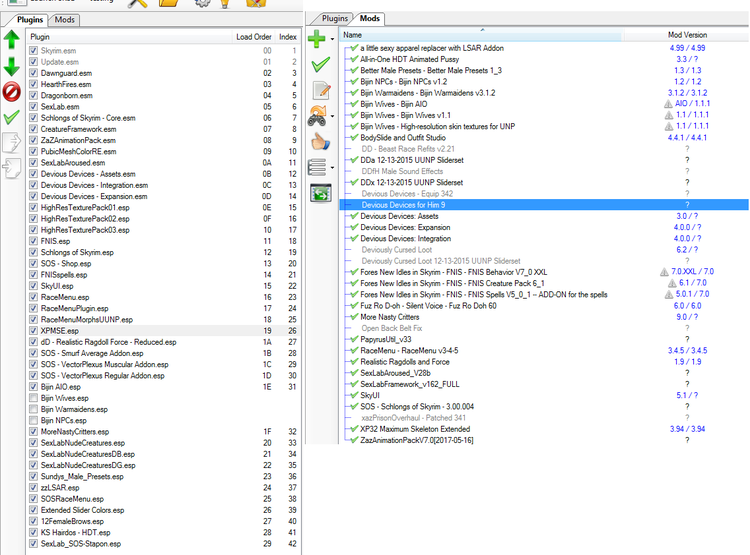750x555 pixels.
Task: Click the red disable-all plugins icon
Action: (x=11, y=91)
